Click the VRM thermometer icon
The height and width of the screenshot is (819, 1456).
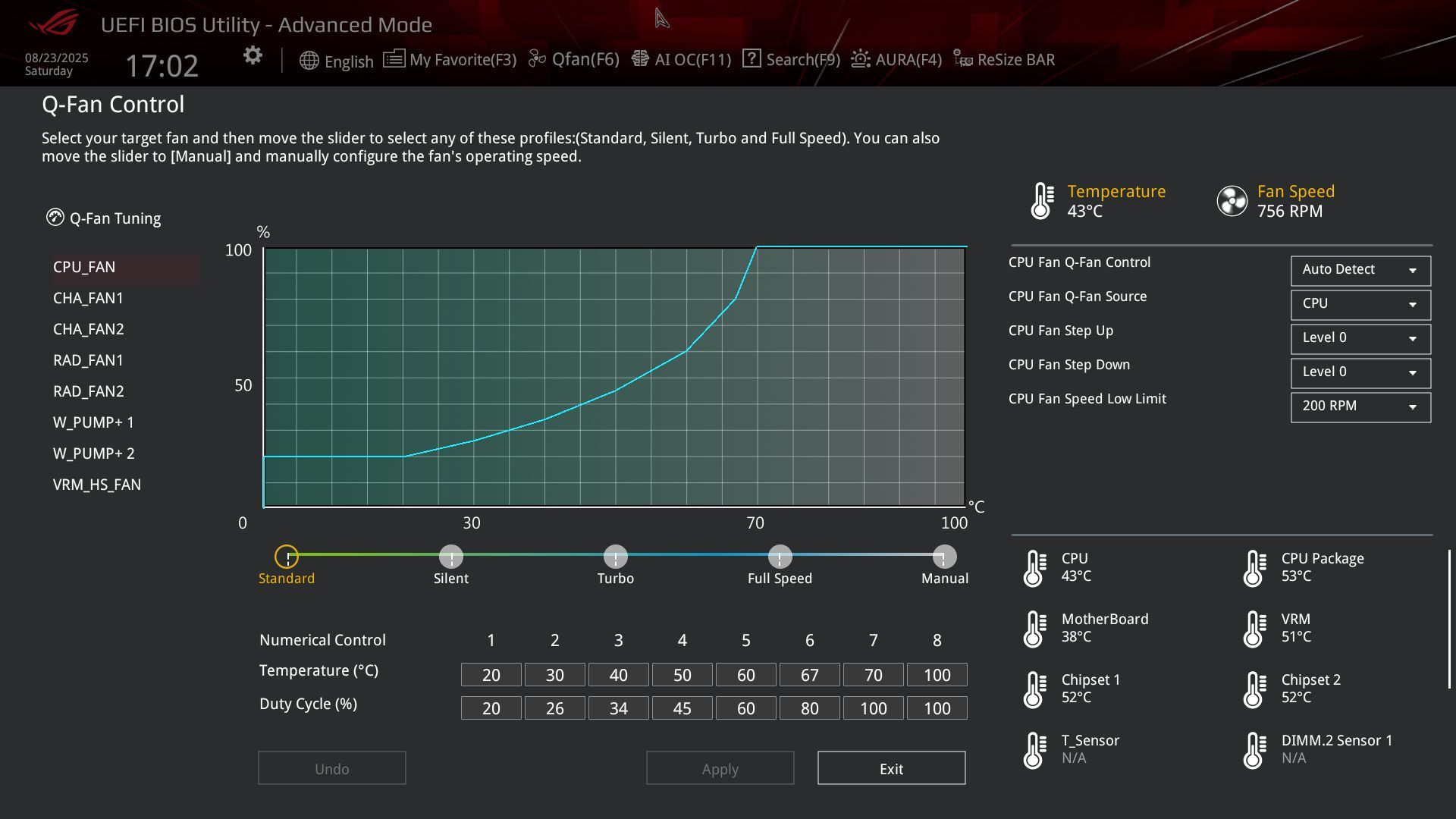[x=1254, y=629]
